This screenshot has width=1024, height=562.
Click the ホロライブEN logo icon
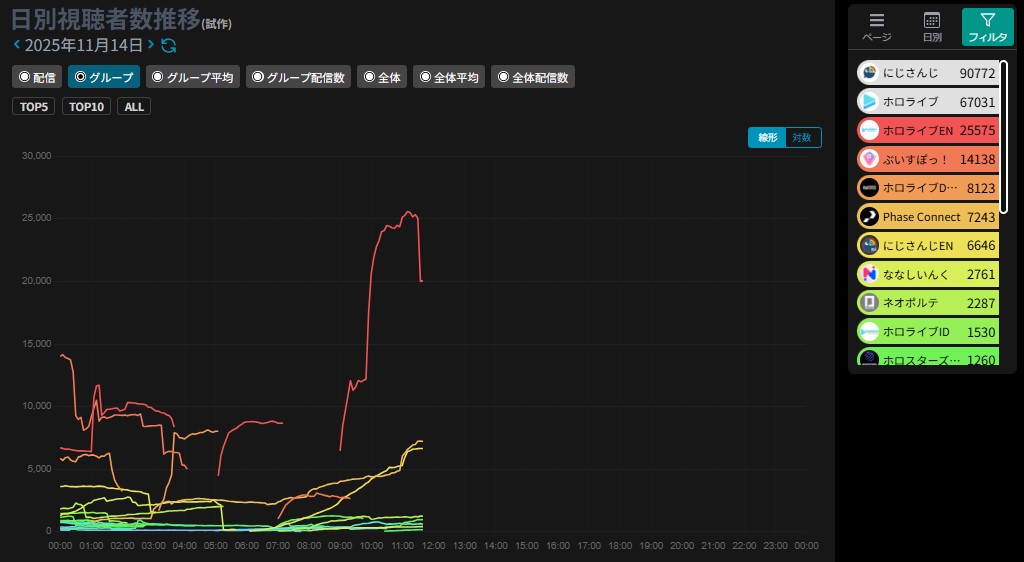[x=869, y=130]
